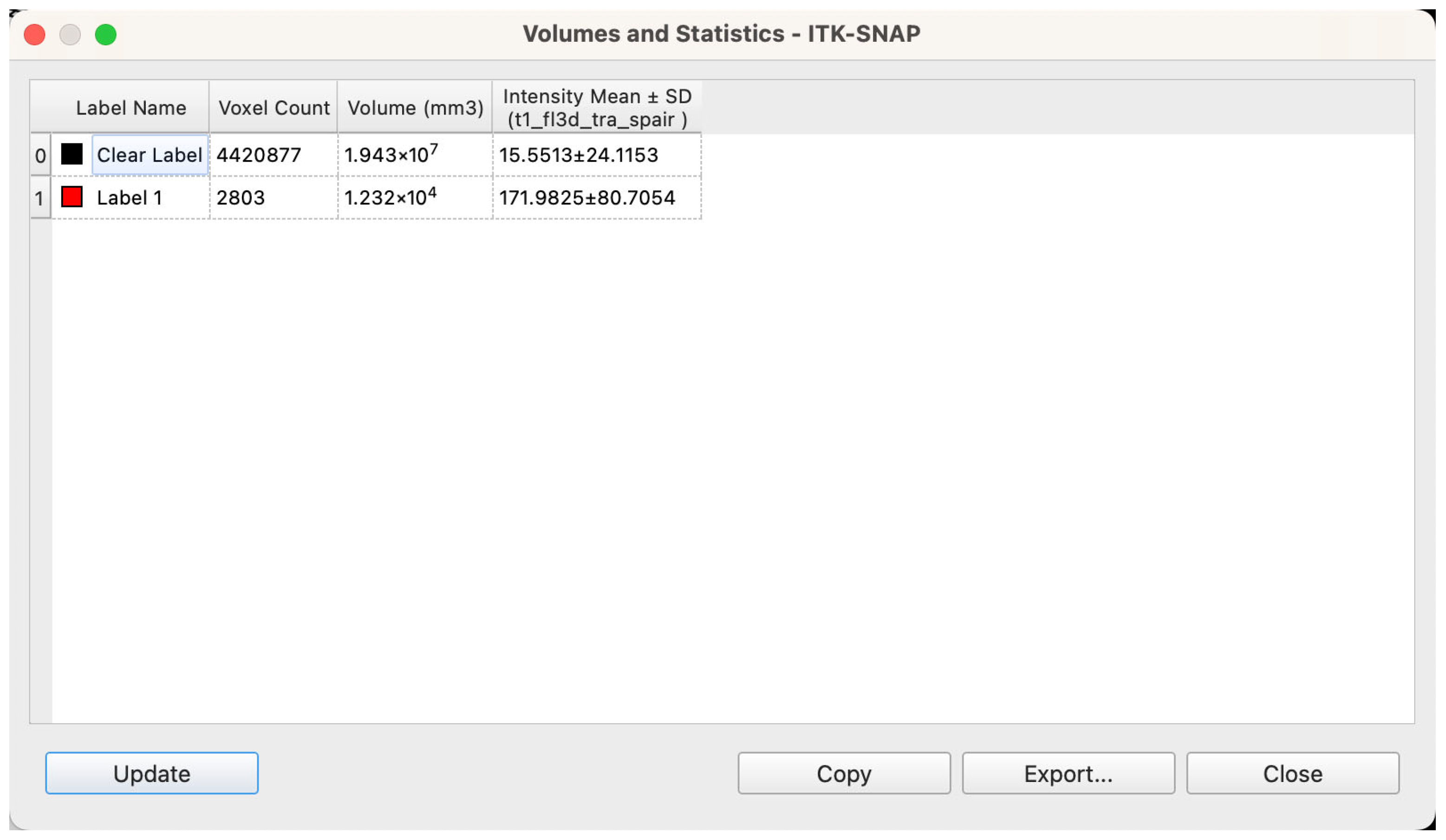Image resolution: width=1446 pixels, height=840 pixels.
Task: Select intensity cell 171.9825±80.7054
Action: point(586,198)
